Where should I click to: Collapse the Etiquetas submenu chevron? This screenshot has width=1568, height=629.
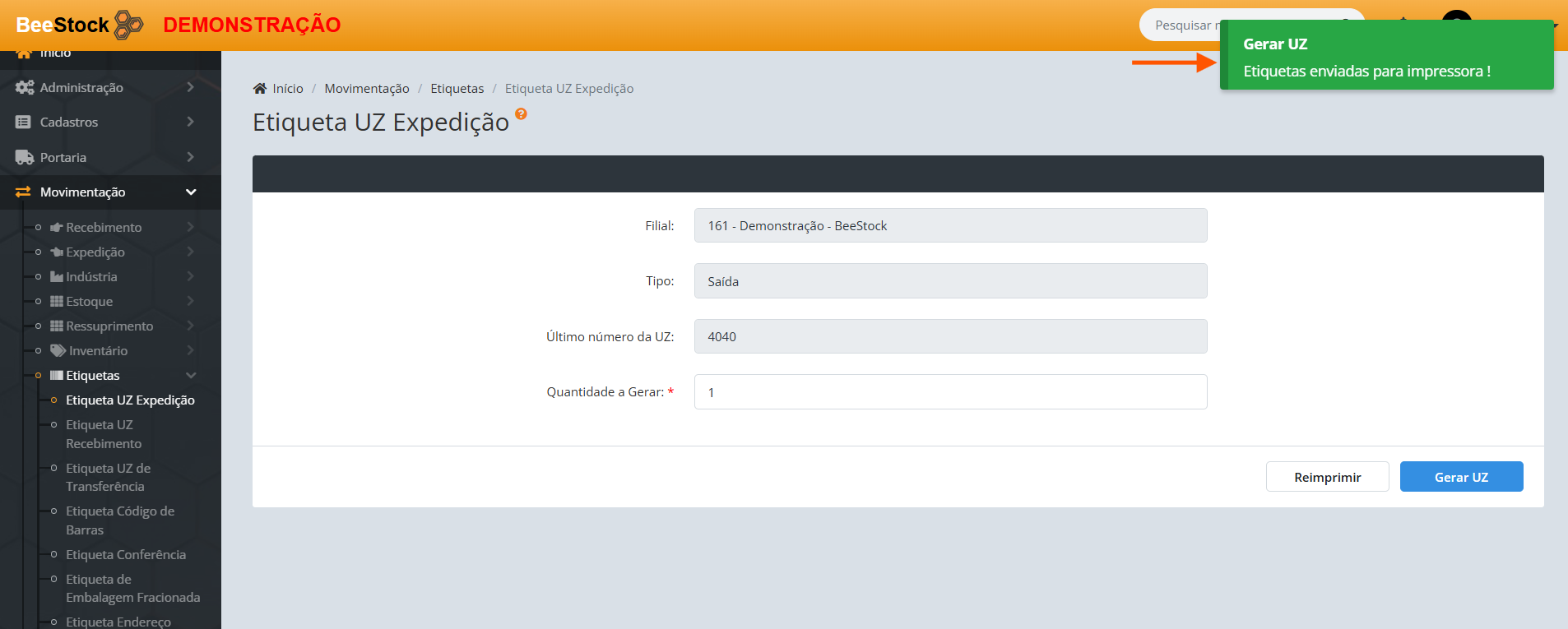[191, 375]
